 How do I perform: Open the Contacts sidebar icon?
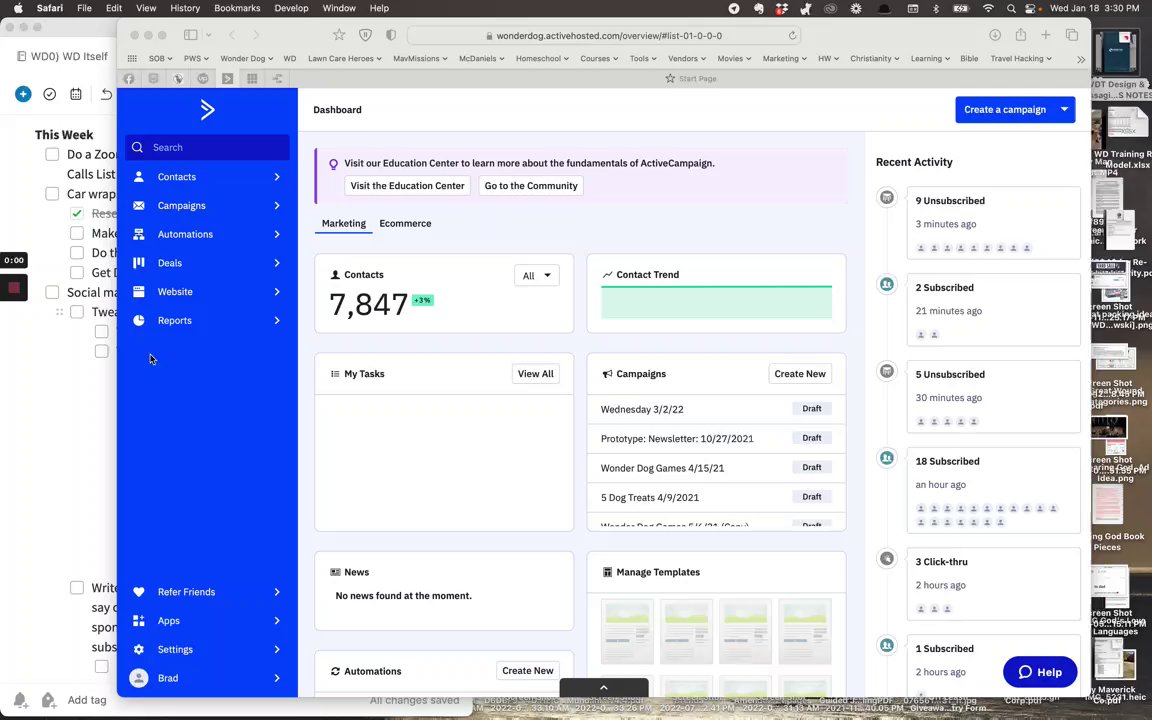coord(138,176)
